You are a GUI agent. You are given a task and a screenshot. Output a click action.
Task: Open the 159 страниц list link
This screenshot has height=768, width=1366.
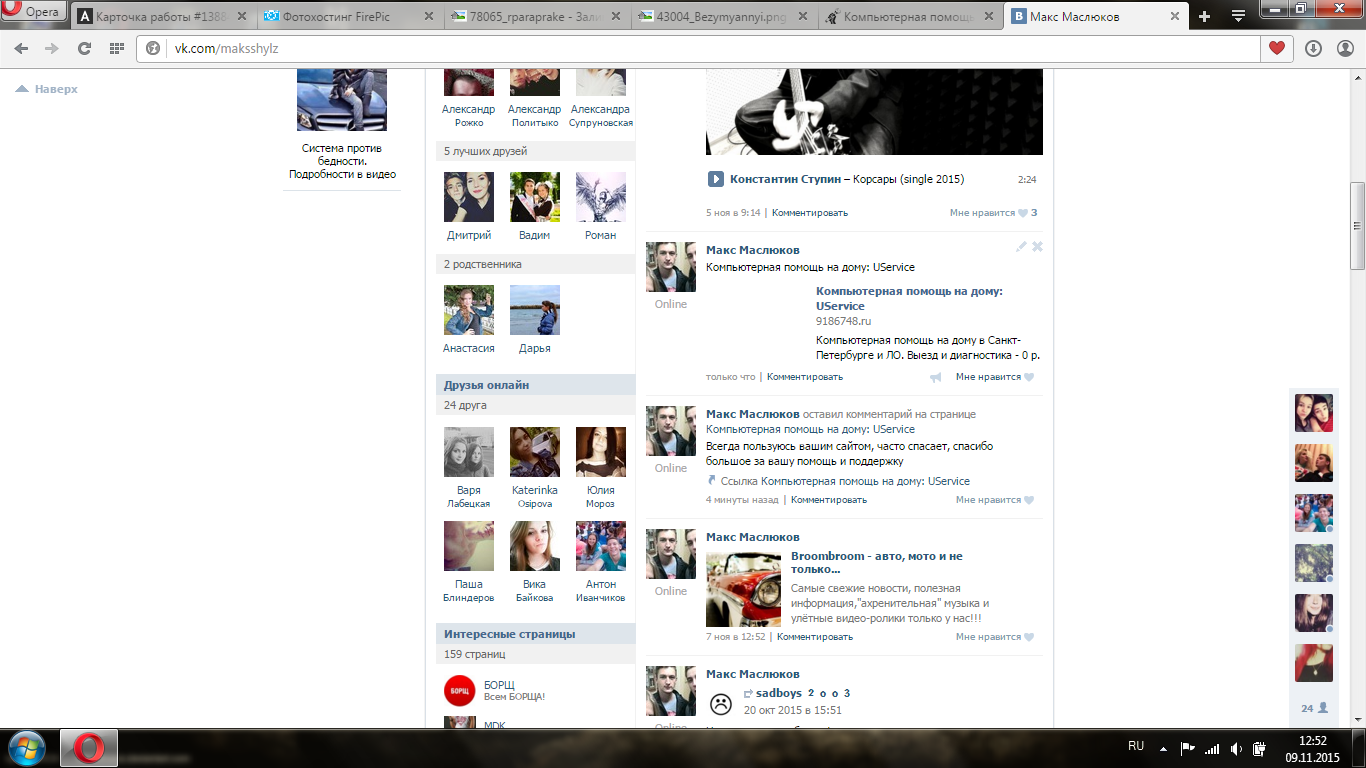[x=535, y=654]
